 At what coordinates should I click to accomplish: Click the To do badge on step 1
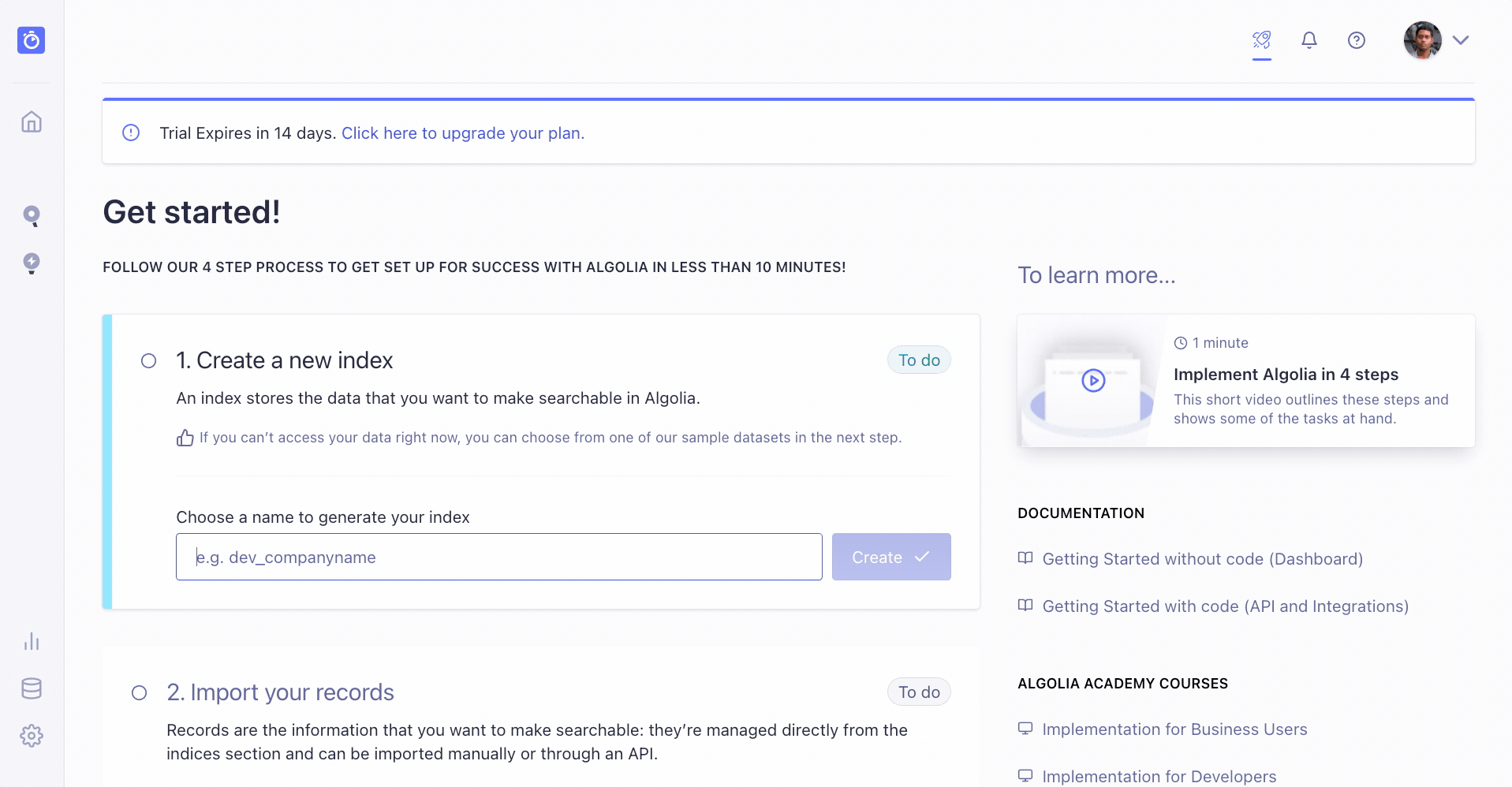pos(919,360)
